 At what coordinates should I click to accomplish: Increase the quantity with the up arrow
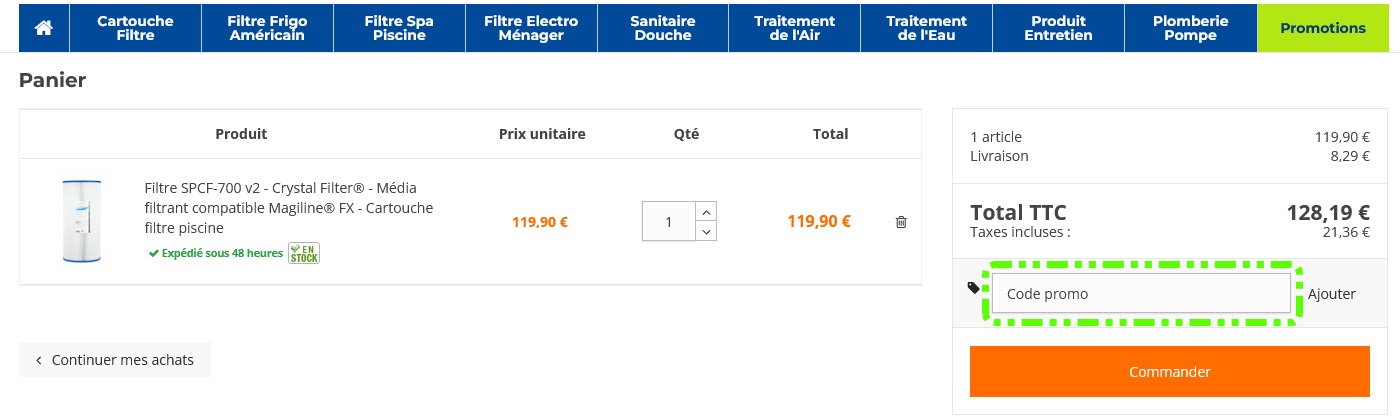coord(706,211)
